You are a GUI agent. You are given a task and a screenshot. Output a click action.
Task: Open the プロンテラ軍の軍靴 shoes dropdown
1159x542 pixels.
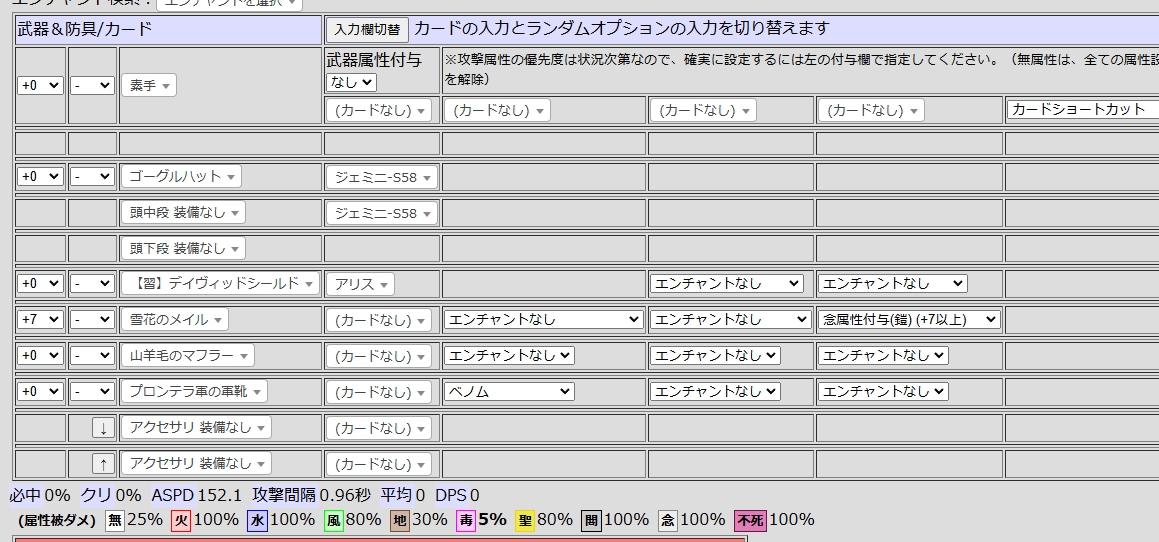point(194,391)
